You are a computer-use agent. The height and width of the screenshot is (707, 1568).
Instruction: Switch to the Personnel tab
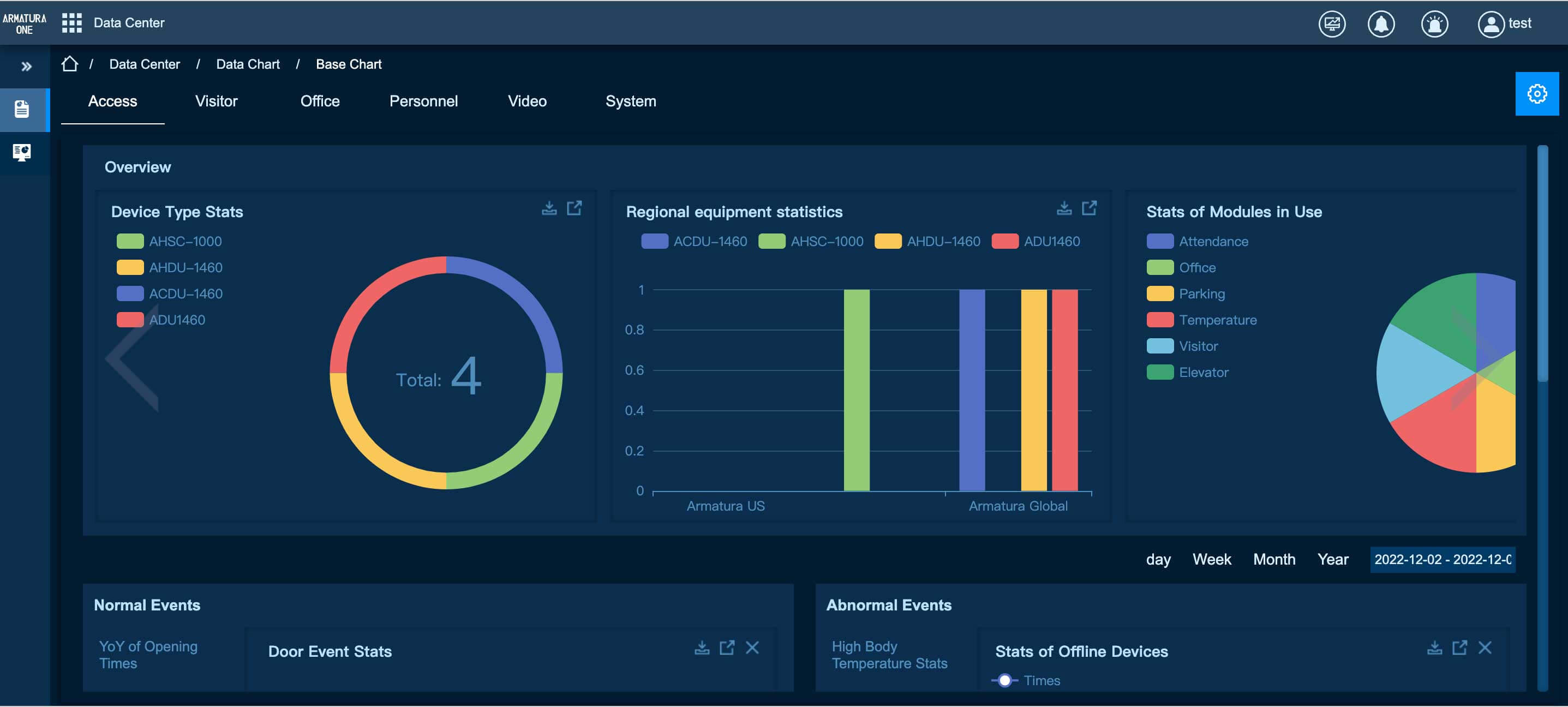[x=423, y=101]
